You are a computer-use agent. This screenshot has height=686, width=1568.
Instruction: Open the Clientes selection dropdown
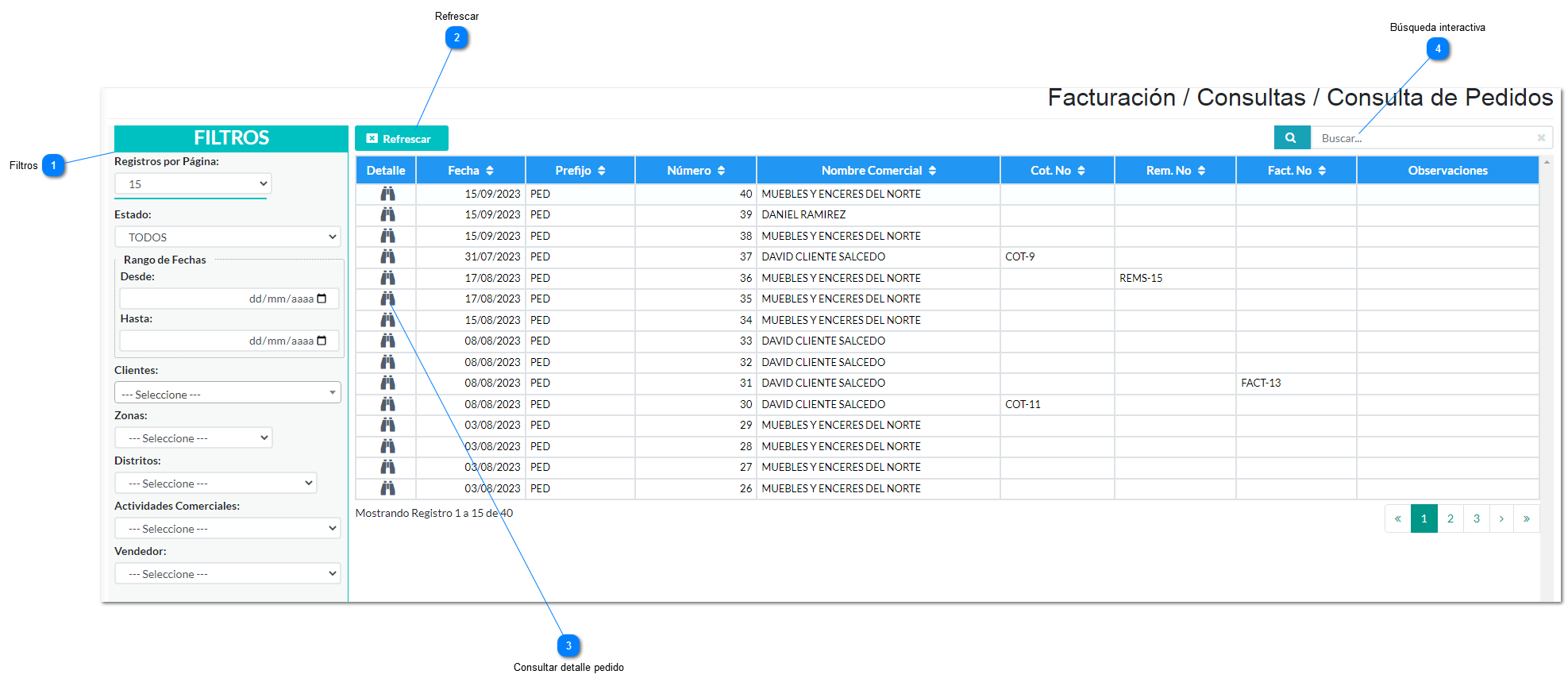[x=228, y=393]
